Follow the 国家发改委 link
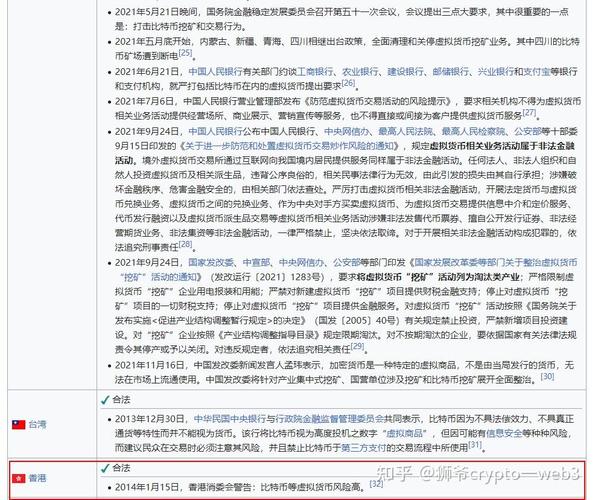 tap(211, 263)
